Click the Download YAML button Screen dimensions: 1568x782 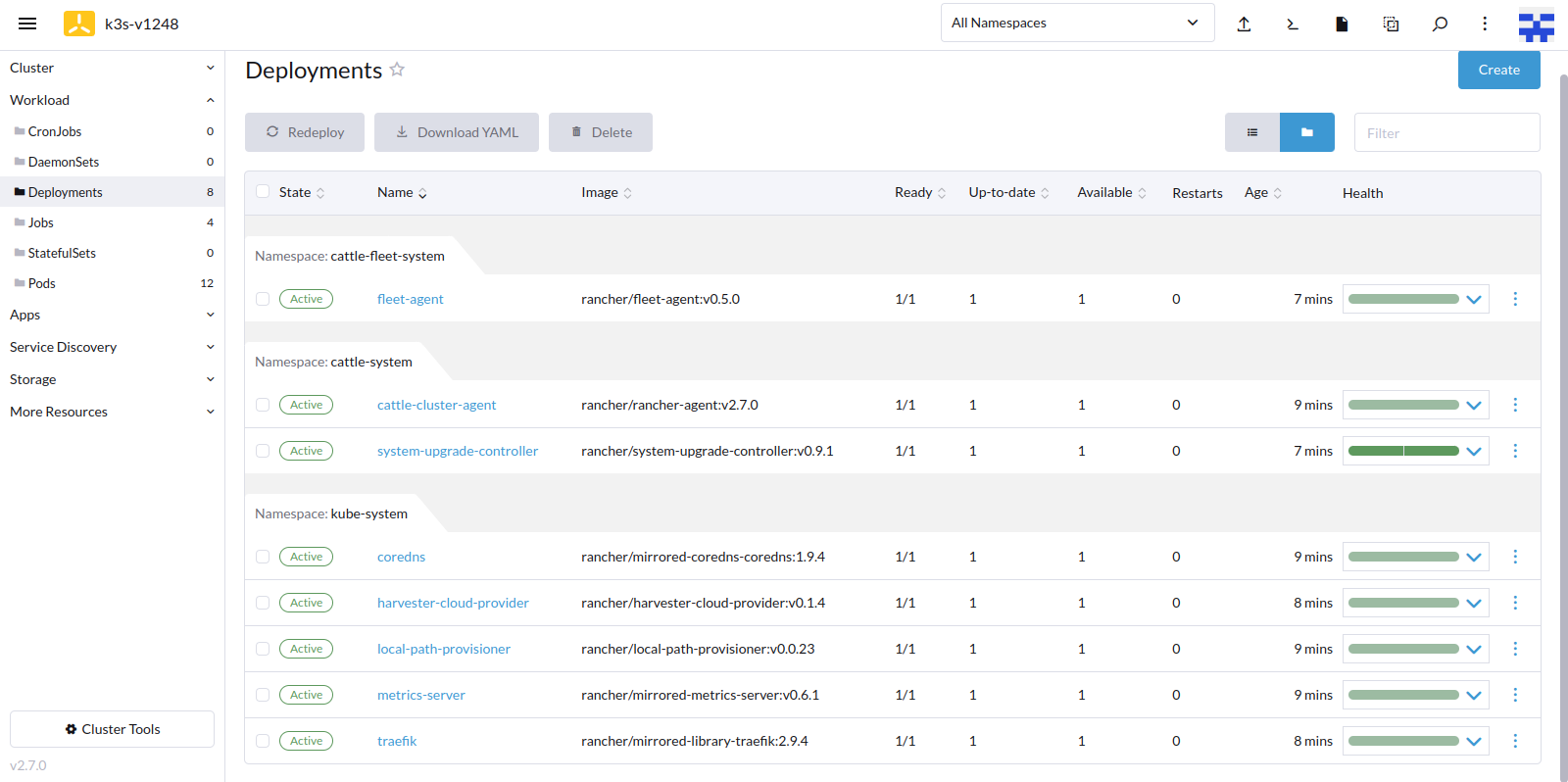coord(457,132)
